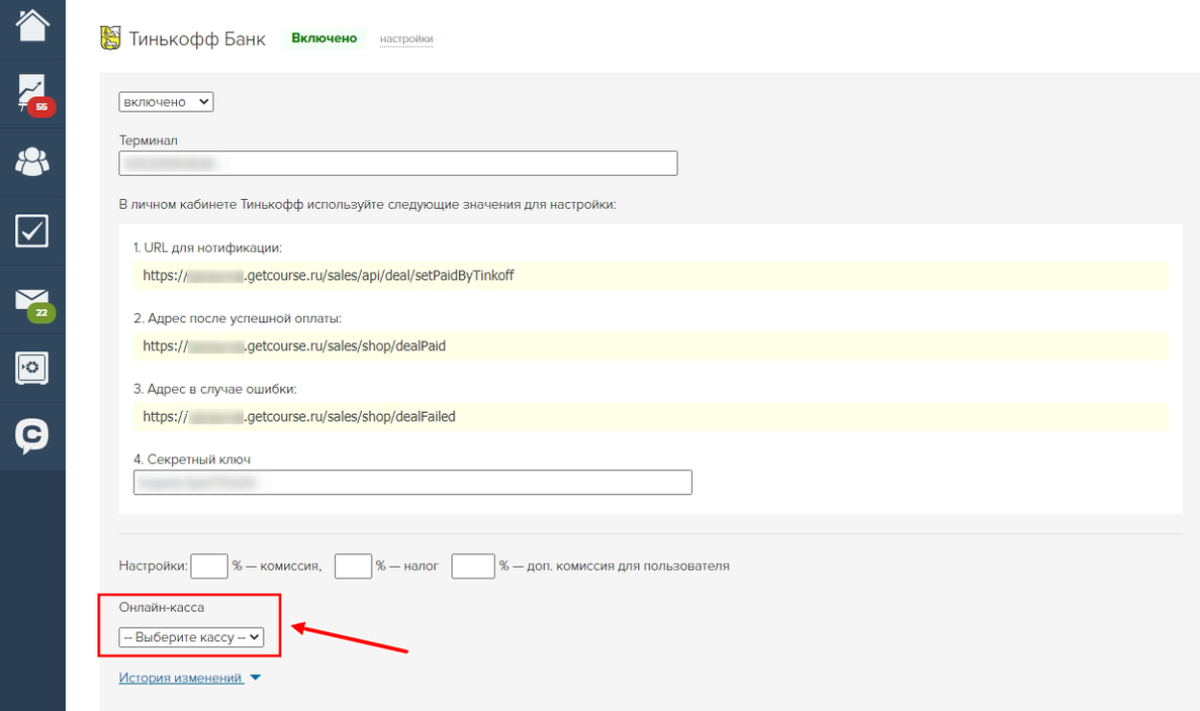This screenshot has height=711, width=1200.
Task: Click the 'Включено' status badge
Action: [x=324, y=38]
